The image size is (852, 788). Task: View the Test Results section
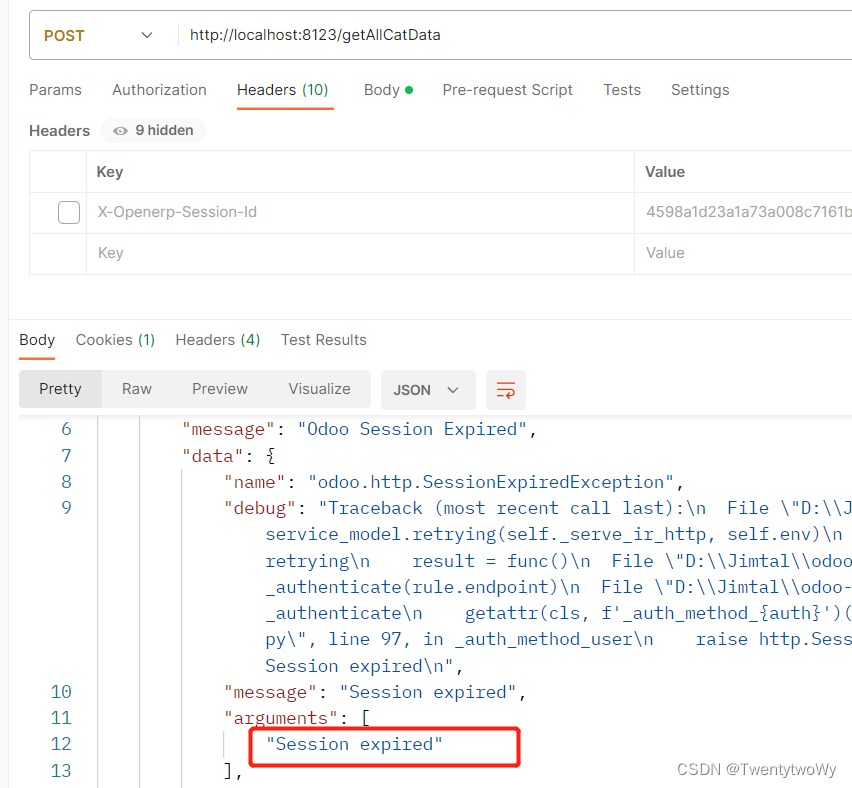(x=323, y=340)
